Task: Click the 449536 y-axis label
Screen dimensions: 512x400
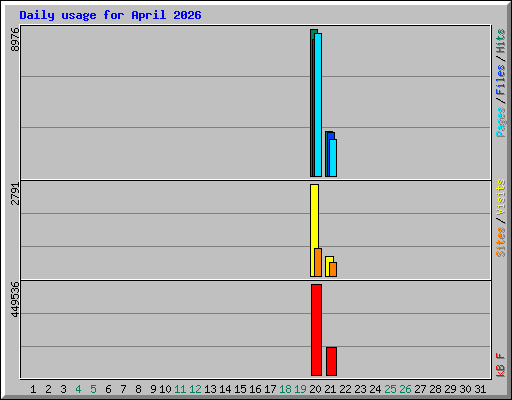Action: pyautogui.click(x=15, y=299)
